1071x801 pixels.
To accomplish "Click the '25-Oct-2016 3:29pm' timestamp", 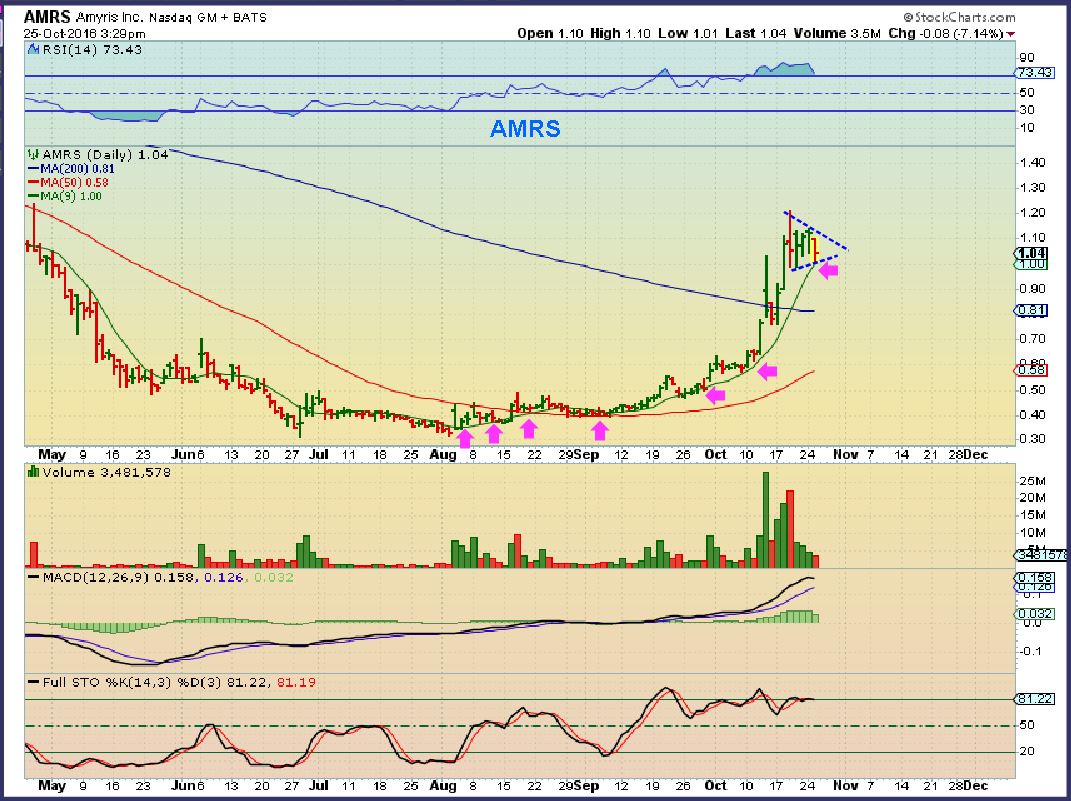I will click(85, 33).
